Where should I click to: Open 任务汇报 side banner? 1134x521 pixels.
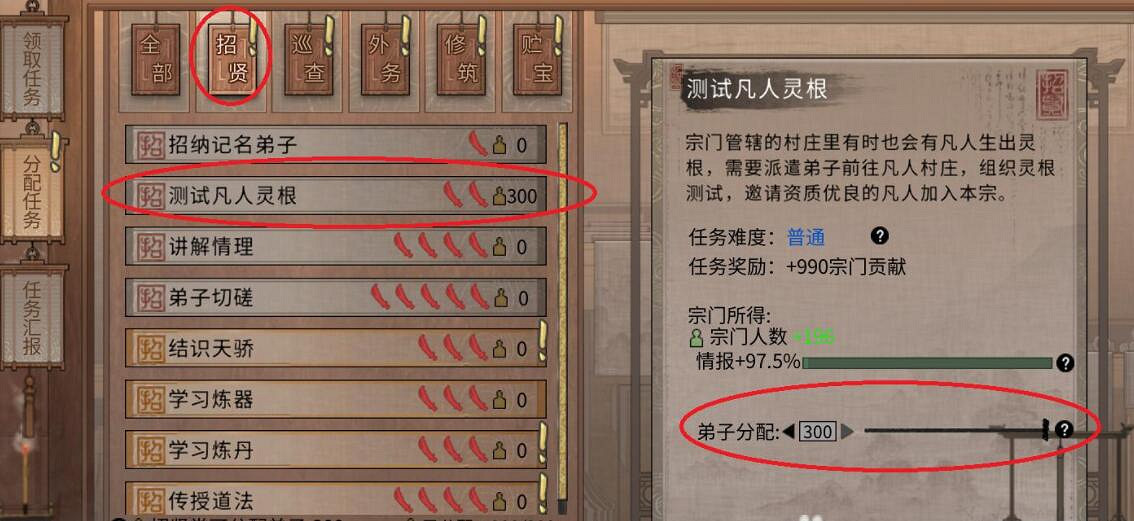pos(33,316)
